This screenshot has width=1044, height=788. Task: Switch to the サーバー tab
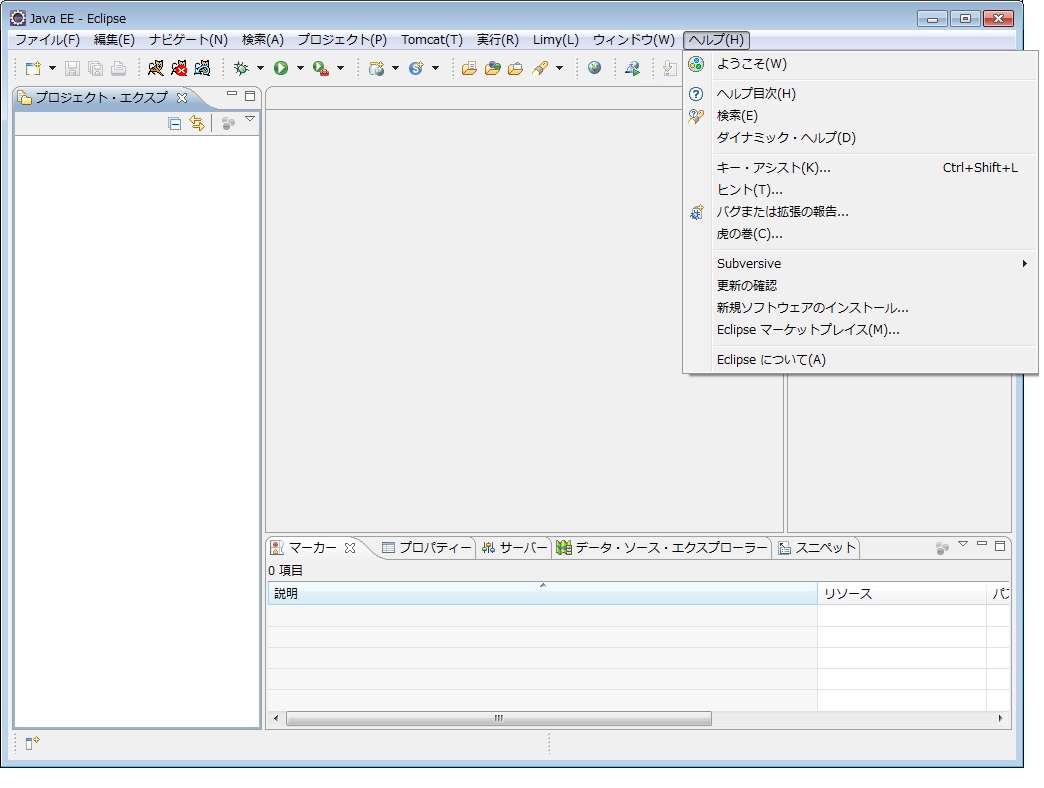click(515, 548)
